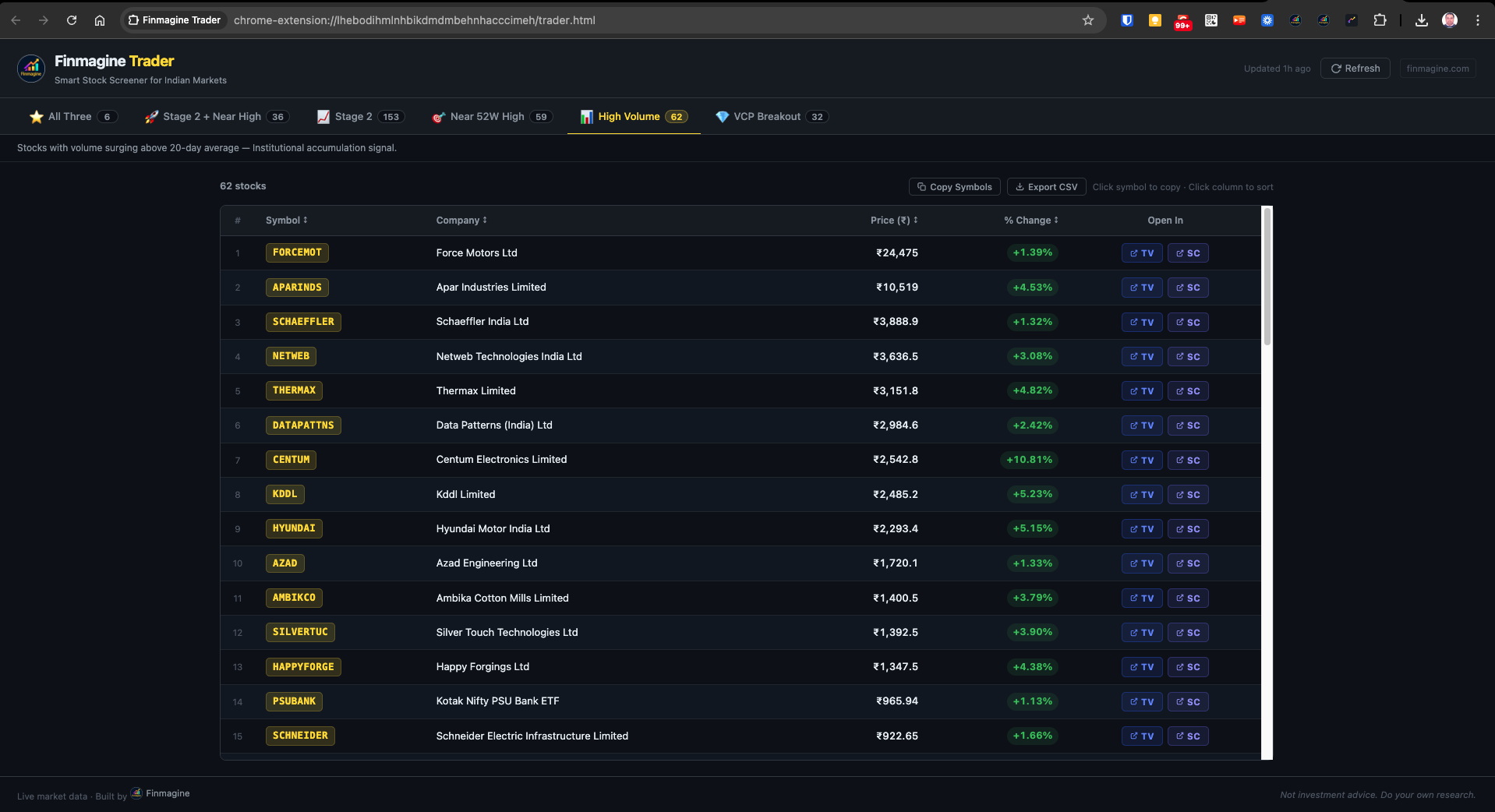Open the browser Downloads icon
The image size is (1495, 812).
coord(1420,19)
